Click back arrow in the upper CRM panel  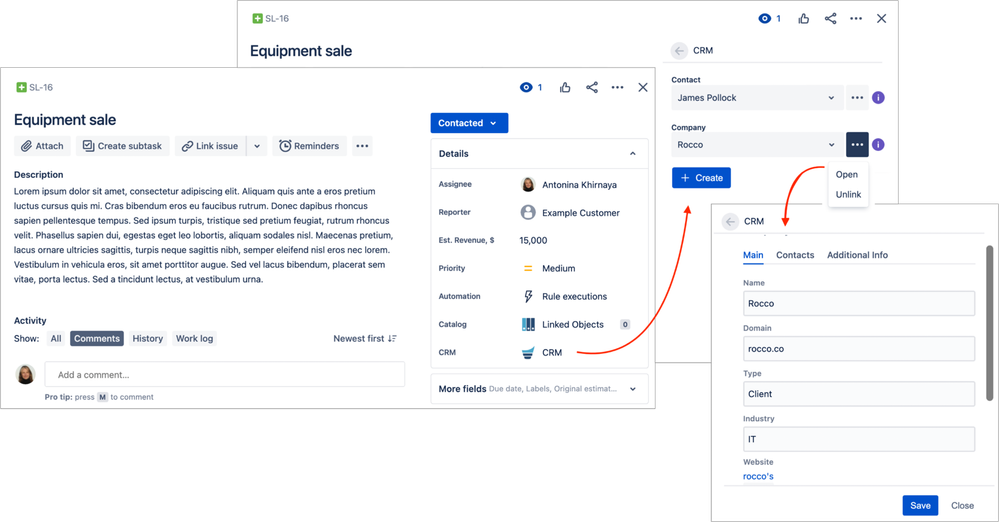click(679, 50)
